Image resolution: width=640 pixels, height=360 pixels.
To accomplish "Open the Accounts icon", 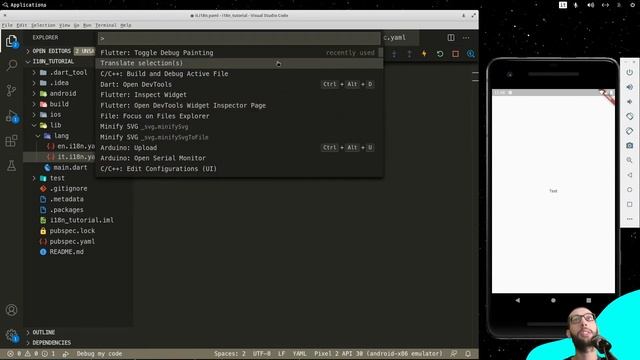I will [x=11, y=310].
